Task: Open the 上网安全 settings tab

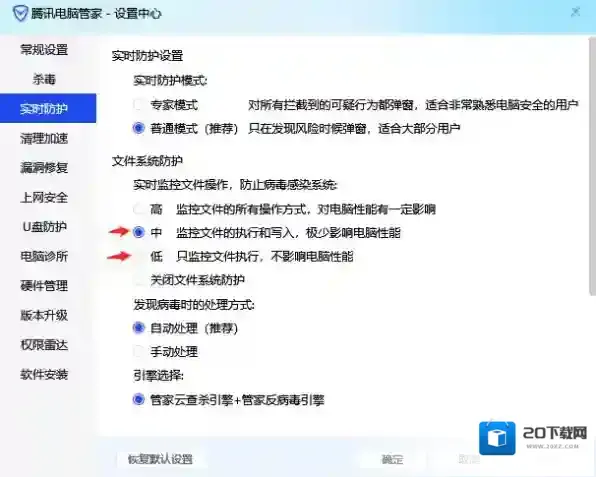Action: point(44,197)
